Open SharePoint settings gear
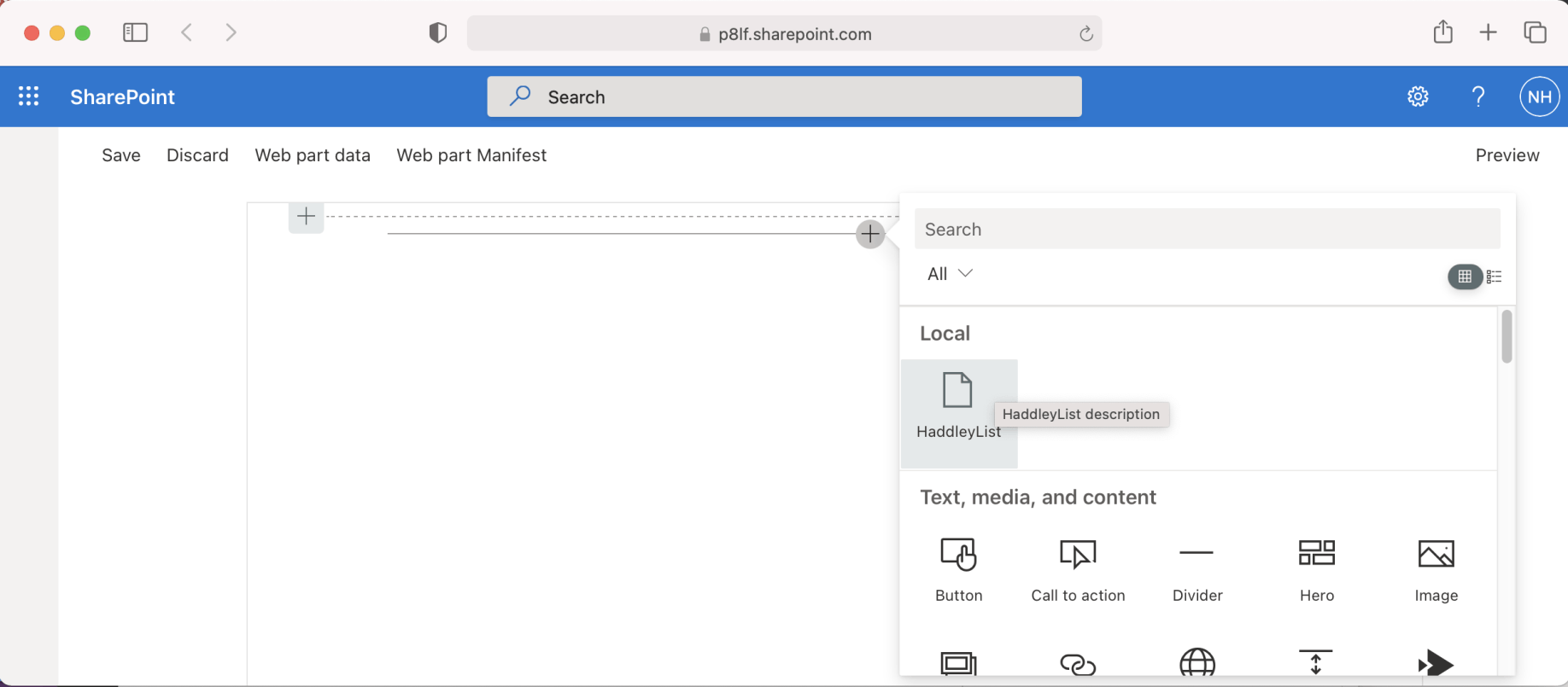Image resolution: width=1568 pixels, height=687 pixels. (x=1418, y=96)
